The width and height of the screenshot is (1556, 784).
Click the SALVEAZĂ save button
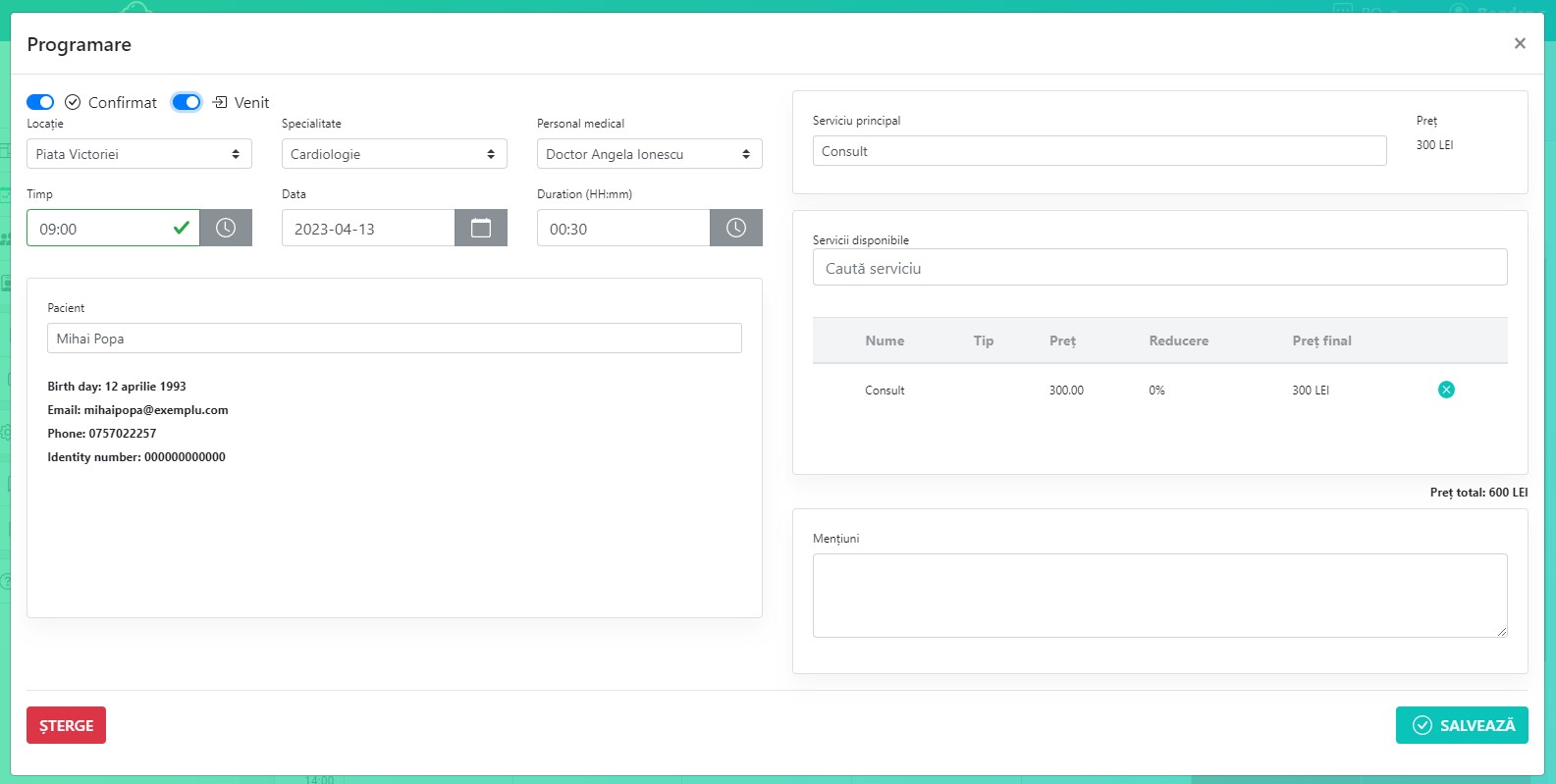[x=1462, y=725]
